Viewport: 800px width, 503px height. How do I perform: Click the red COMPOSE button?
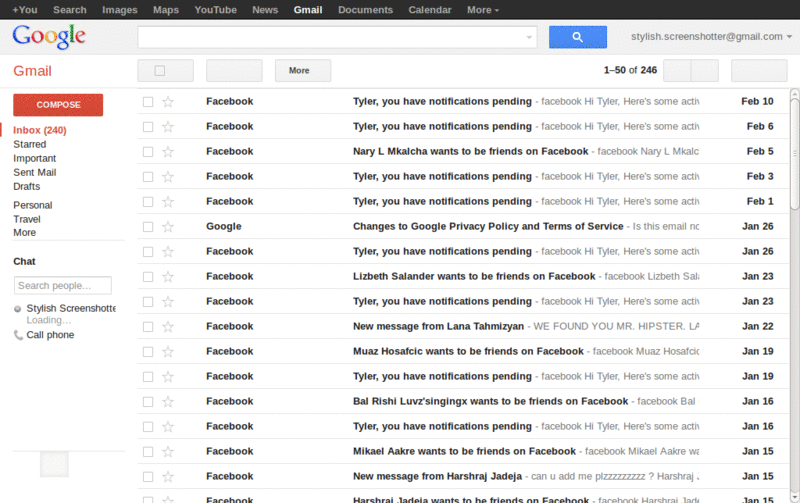coord(58,105)
